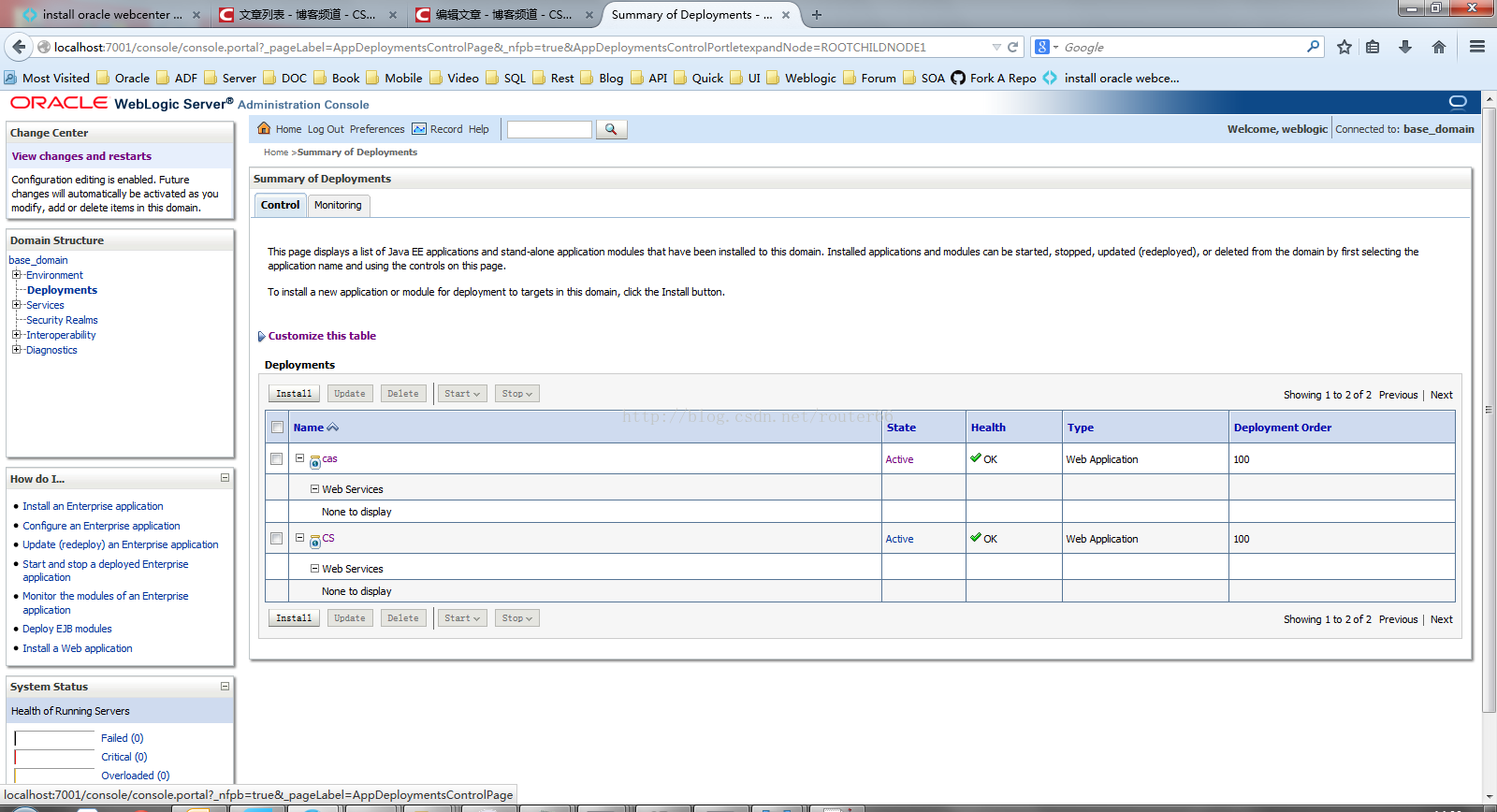This screenshot has height=812, width=1497.
Task: Click the Home breadcrumb link
Action: (x=276, y=152)
